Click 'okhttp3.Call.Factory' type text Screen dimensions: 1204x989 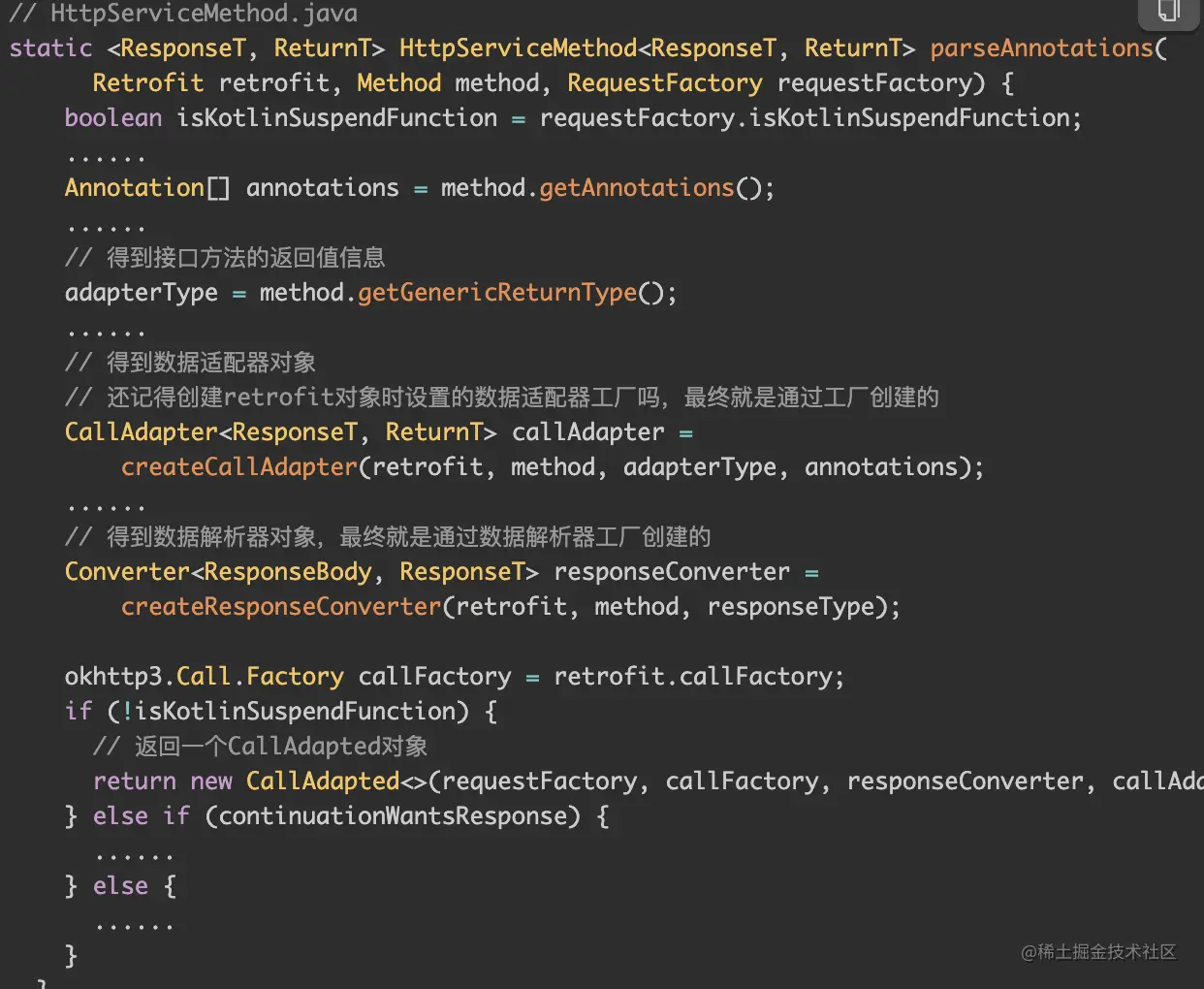(x=204, y=677)
